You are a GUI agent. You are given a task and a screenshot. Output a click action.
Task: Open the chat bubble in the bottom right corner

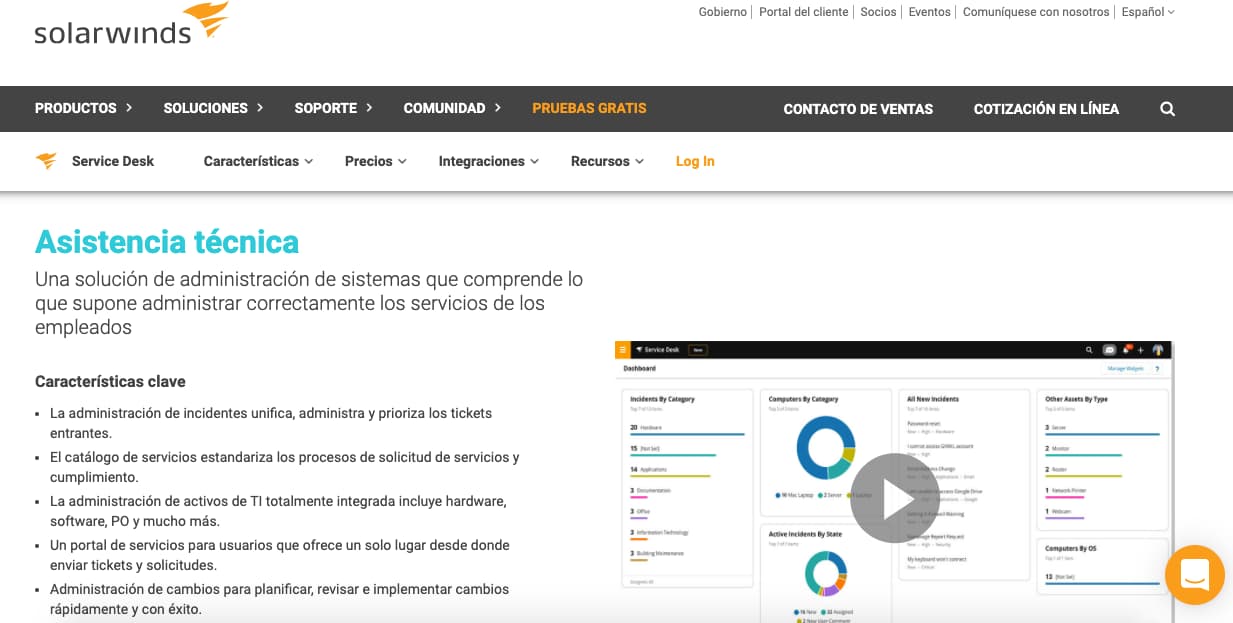(x=1194, y=575)
